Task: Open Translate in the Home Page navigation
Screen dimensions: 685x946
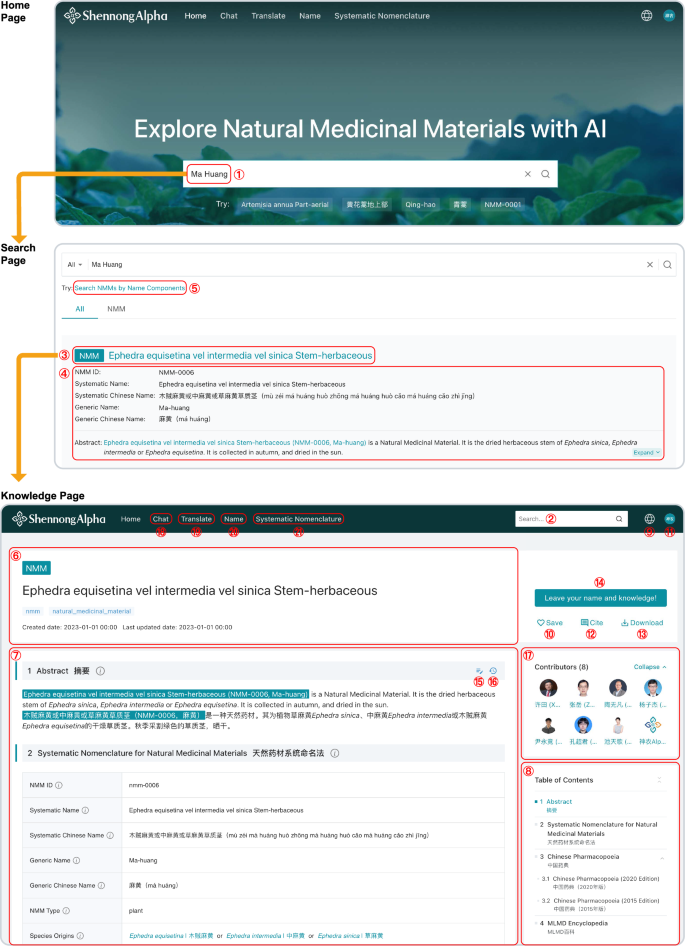Action: pyautogui.click(x=269, y=16)
